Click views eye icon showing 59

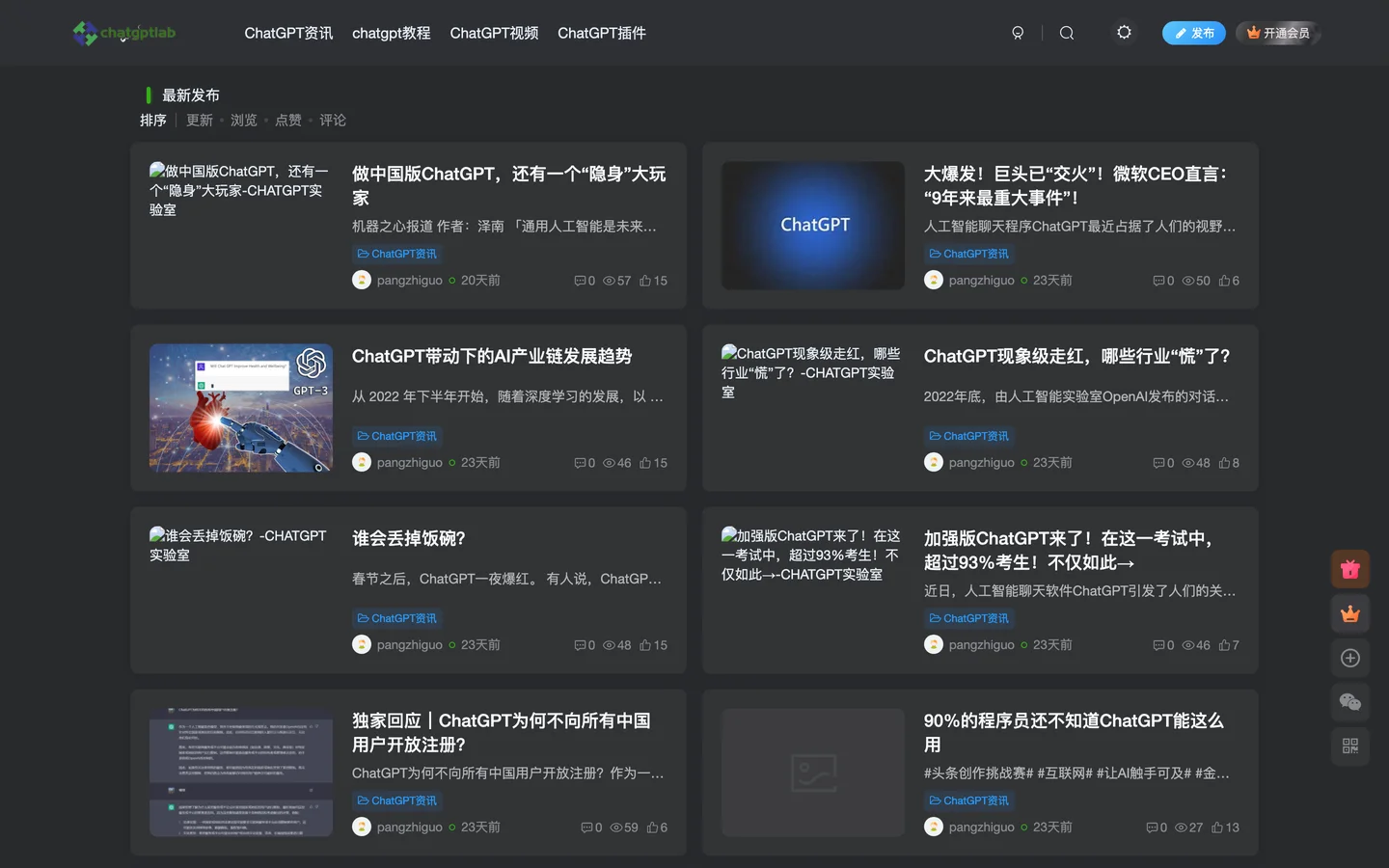click(x=616, y=827)
